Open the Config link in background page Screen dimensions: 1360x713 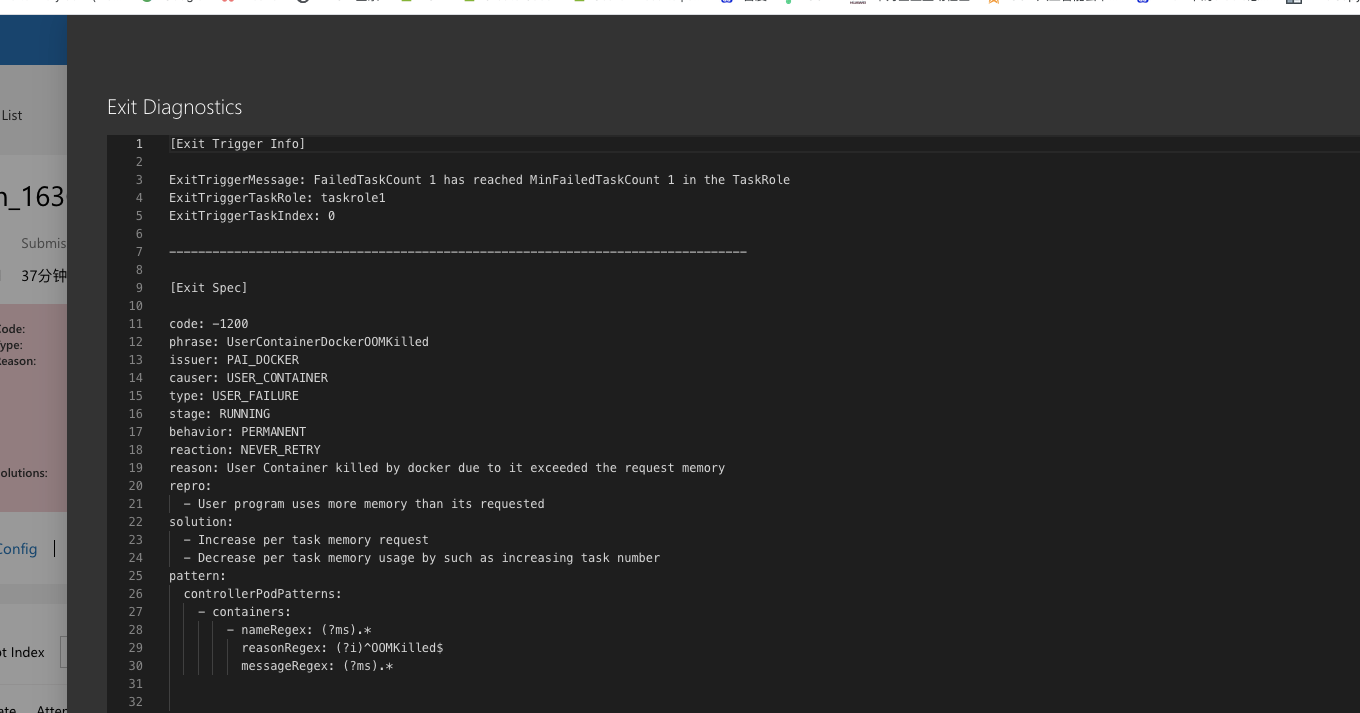point(18,549)
